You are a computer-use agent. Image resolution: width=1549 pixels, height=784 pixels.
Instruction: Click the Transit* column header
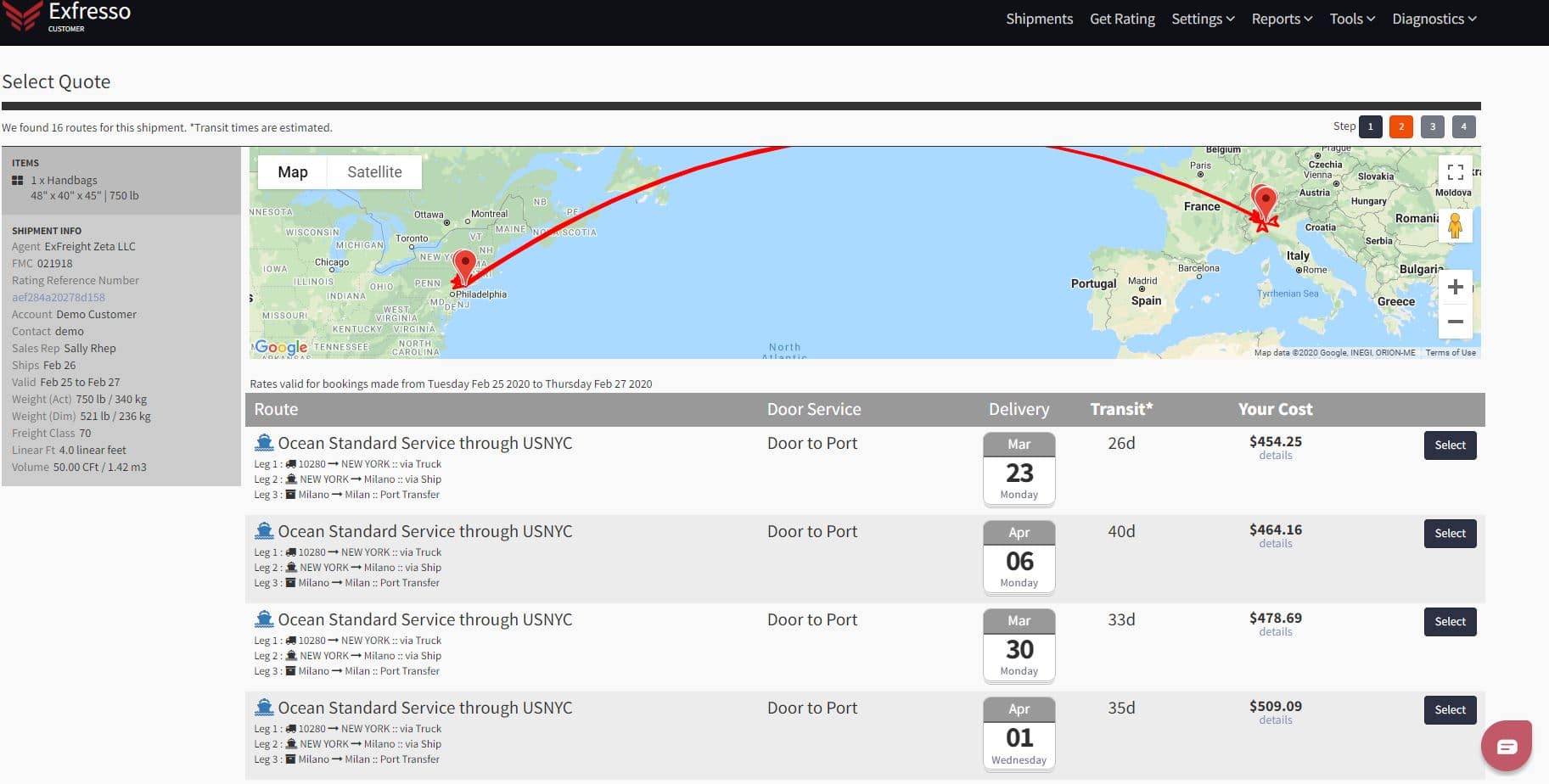(1121, 409)
